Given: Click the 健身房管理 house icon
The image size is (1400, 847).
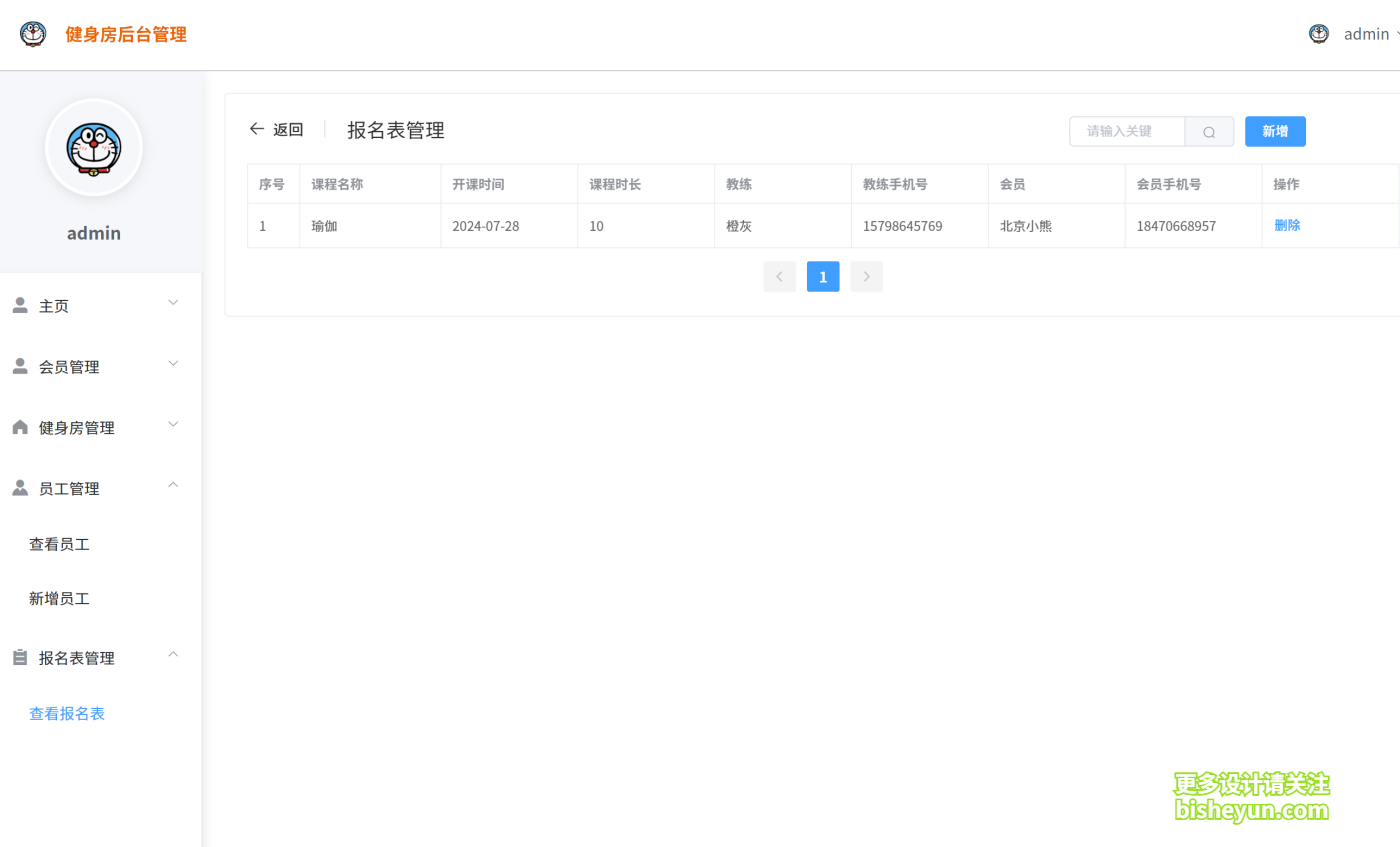Looking at the screenshot, I should 19,425.
